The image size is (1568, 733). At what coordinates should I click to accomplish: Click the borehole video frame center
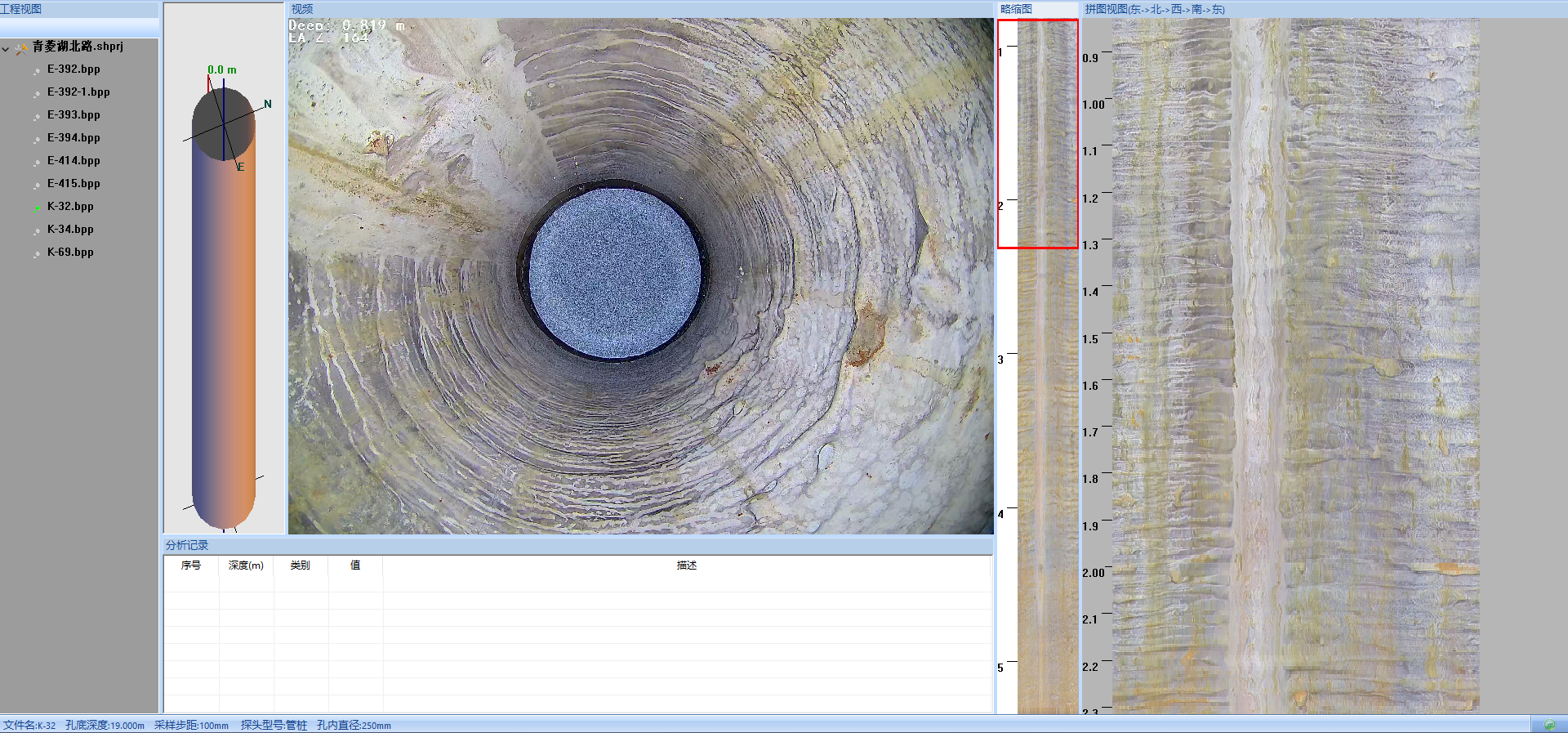tap(640, 276)
